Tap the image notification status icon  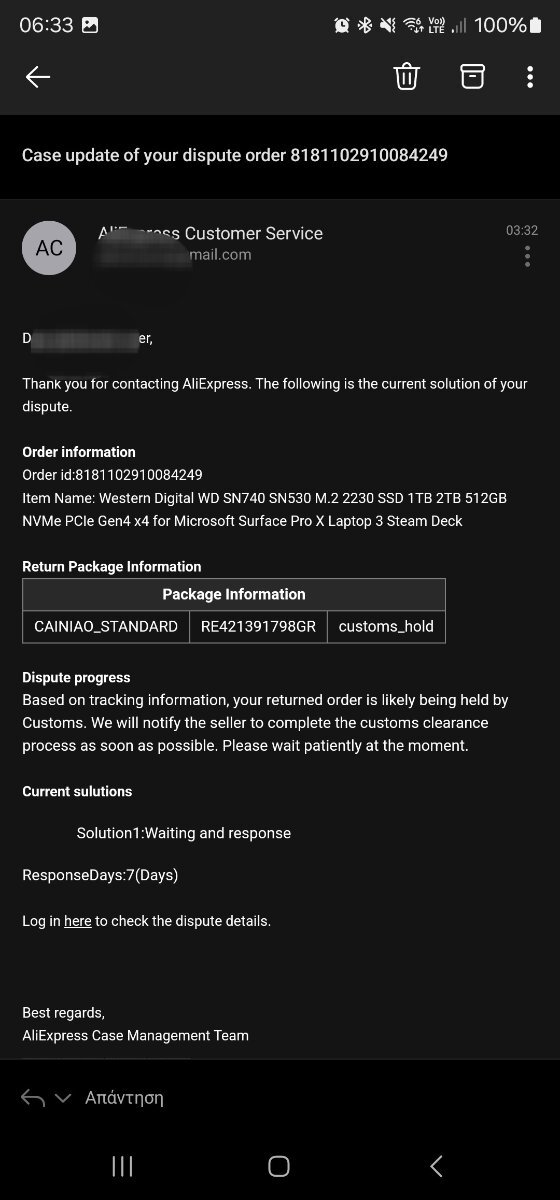(90, 26)
